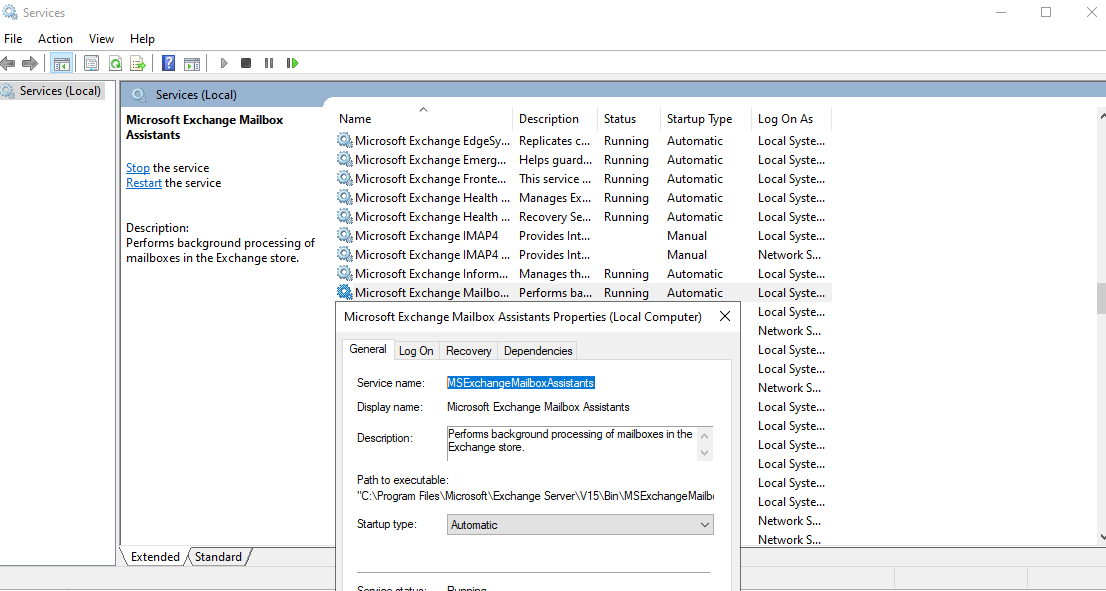Select Microsoft Exchange Emerg... service name
Viewport: 1106px width, 591px height.
tap(430, 159)
